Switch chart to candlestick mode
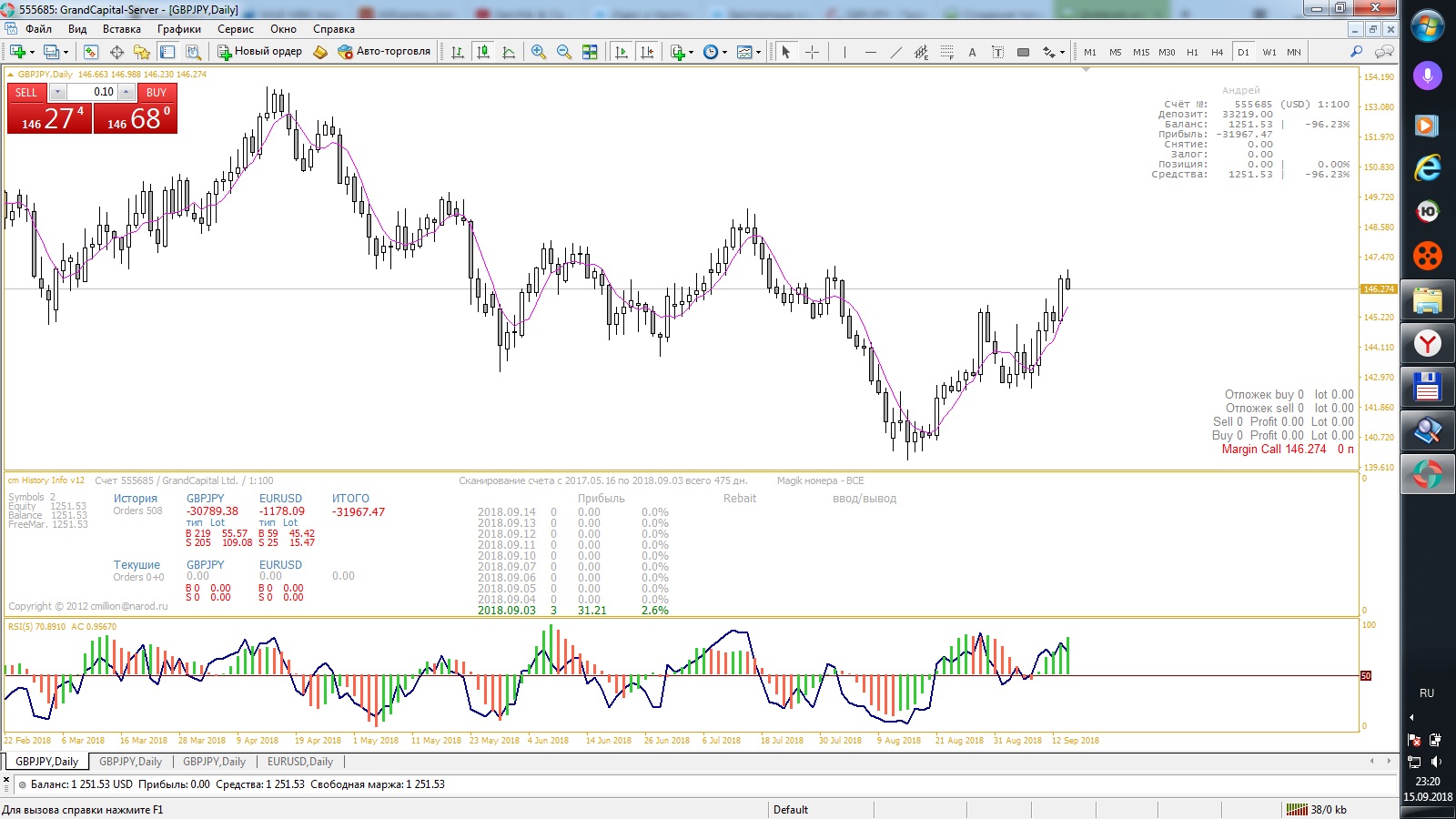The image size is (1456, 819). 483,52
